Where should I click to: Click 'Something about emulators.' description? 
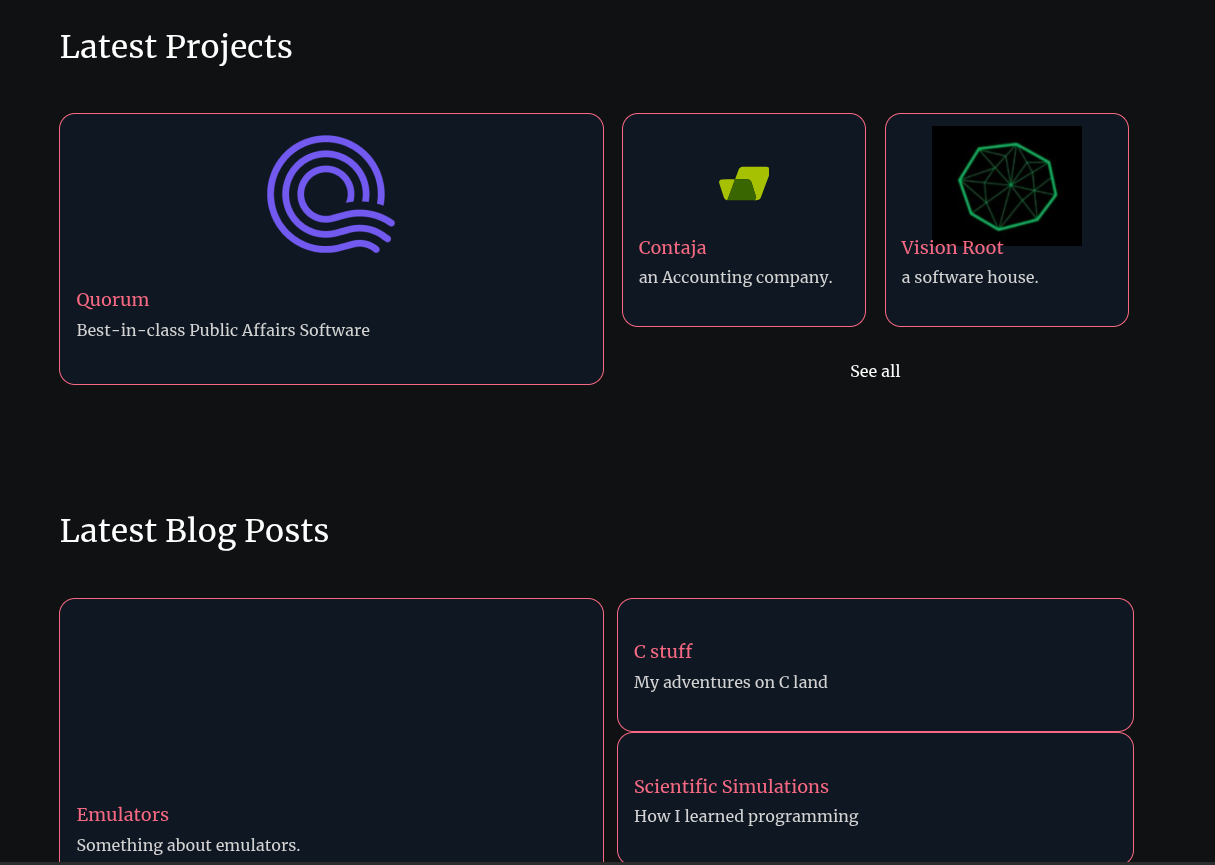click(x=188, y=845)
